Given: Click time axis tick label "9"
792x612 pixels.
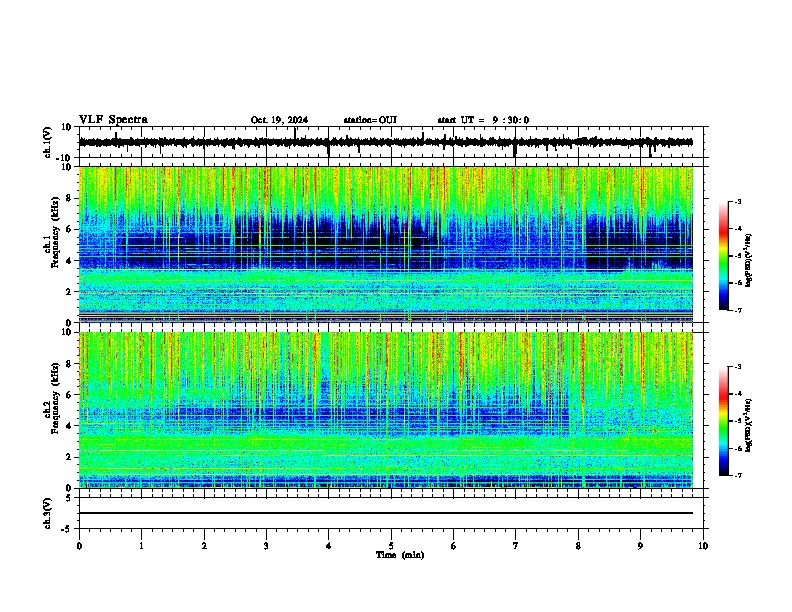Looking at the screenshot, I should 640,546.
